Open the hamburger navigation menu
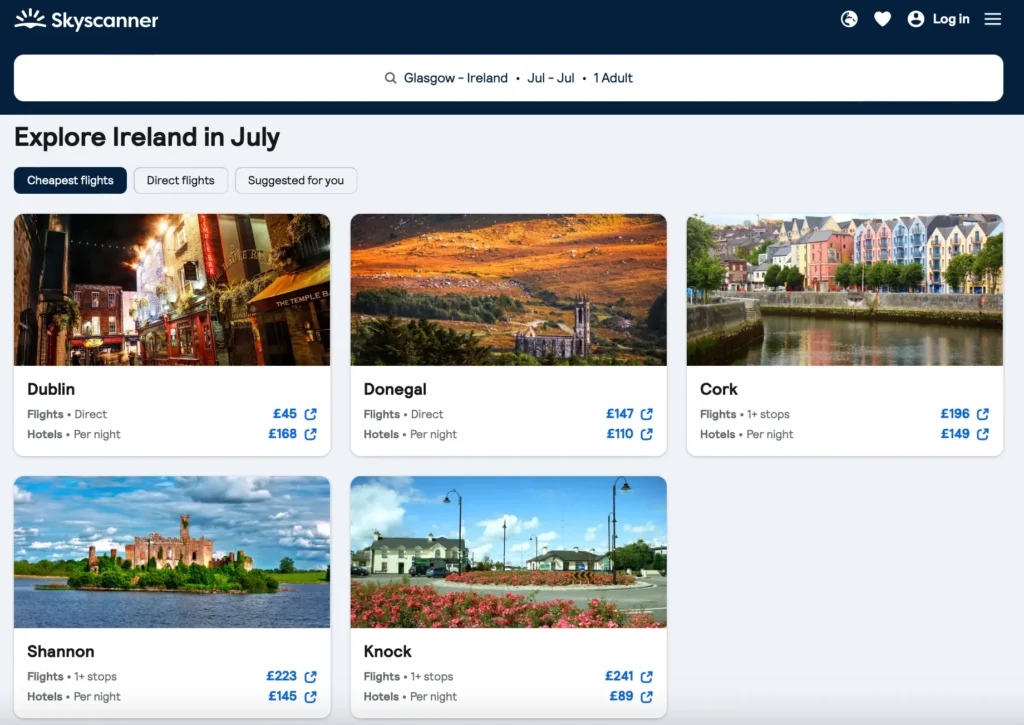This screenshot has height=725, width=1024. 992,19
